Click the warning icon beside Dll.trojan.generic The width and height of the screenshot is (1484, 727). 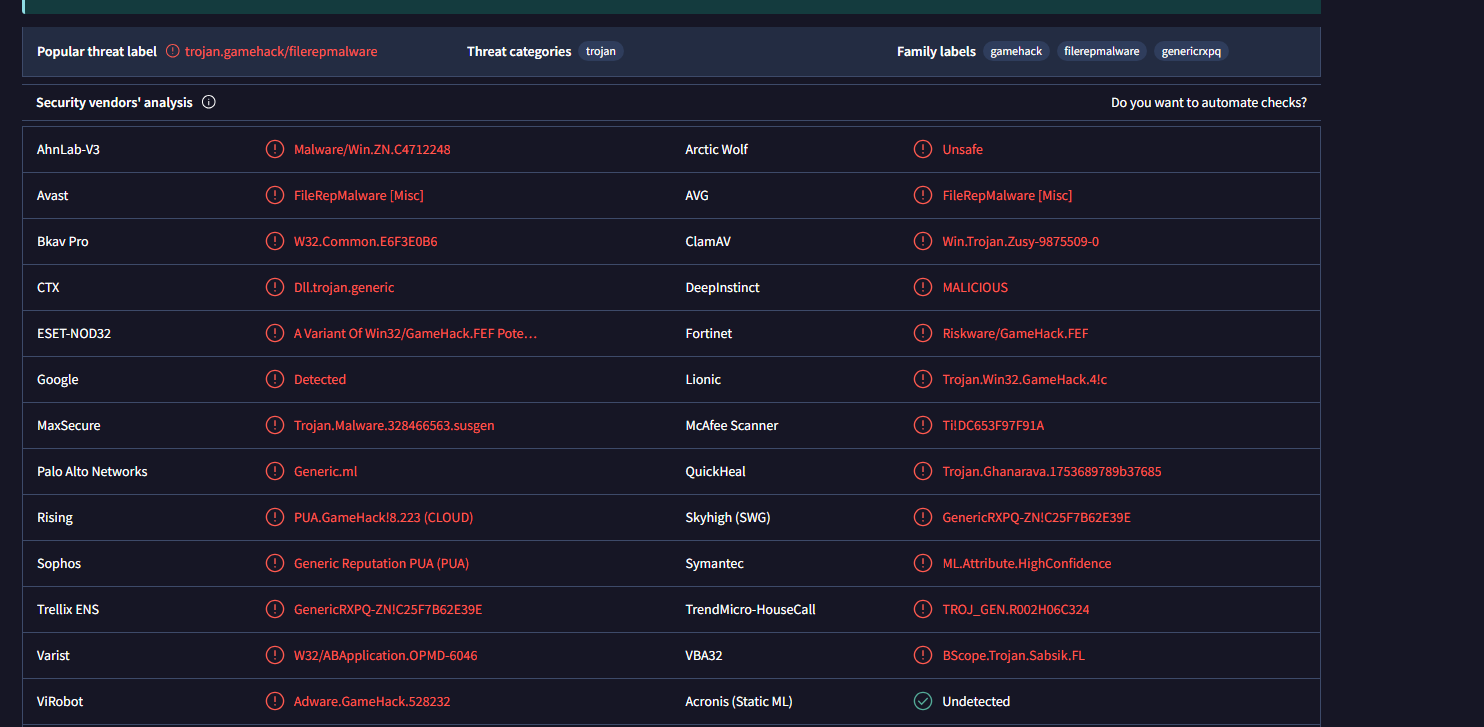coord(274,287)
